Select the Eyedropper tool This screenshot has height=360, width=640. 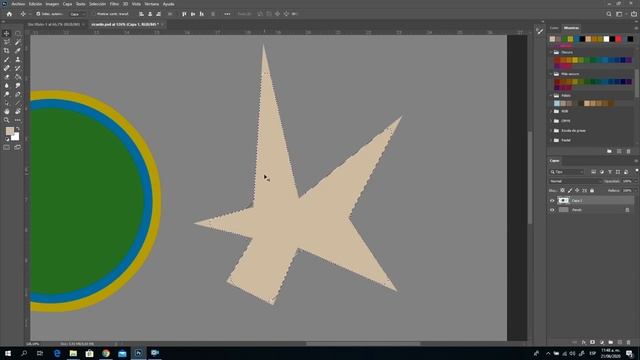18,51
